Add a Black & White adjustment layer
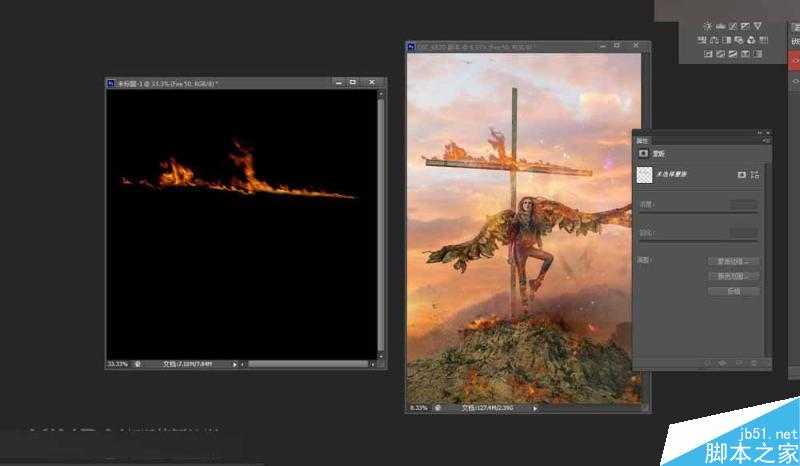 click(727, 40)
